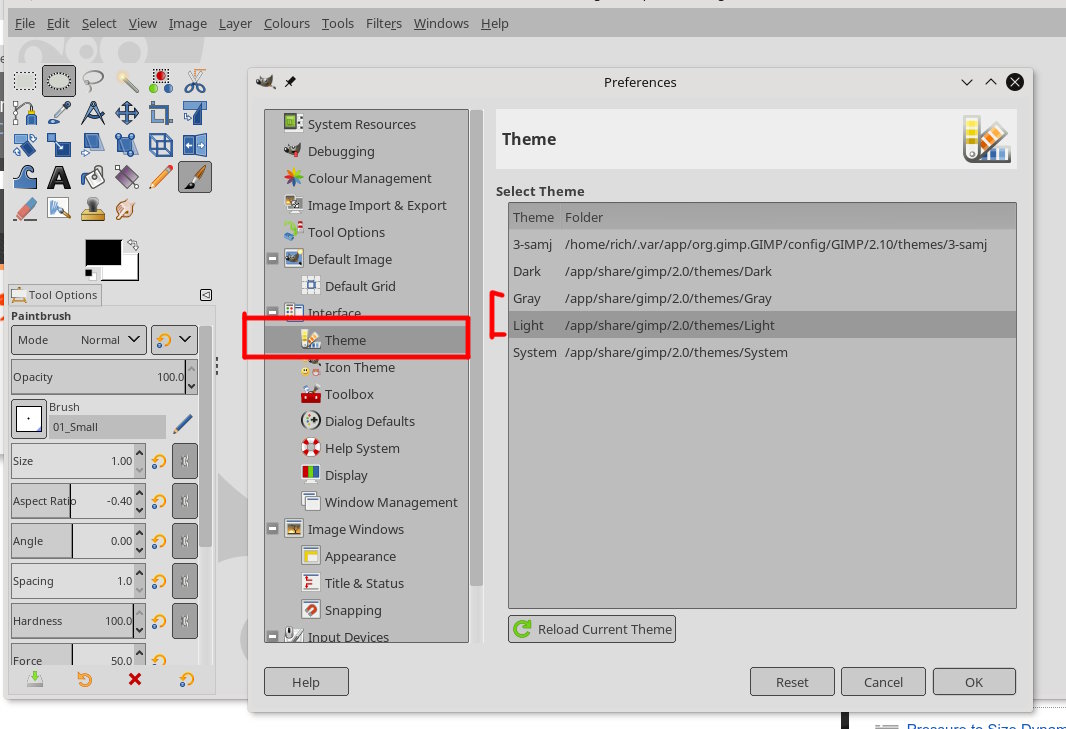
Task: Decrease the Angle value with the down arrow
Action: coord(139,550)
